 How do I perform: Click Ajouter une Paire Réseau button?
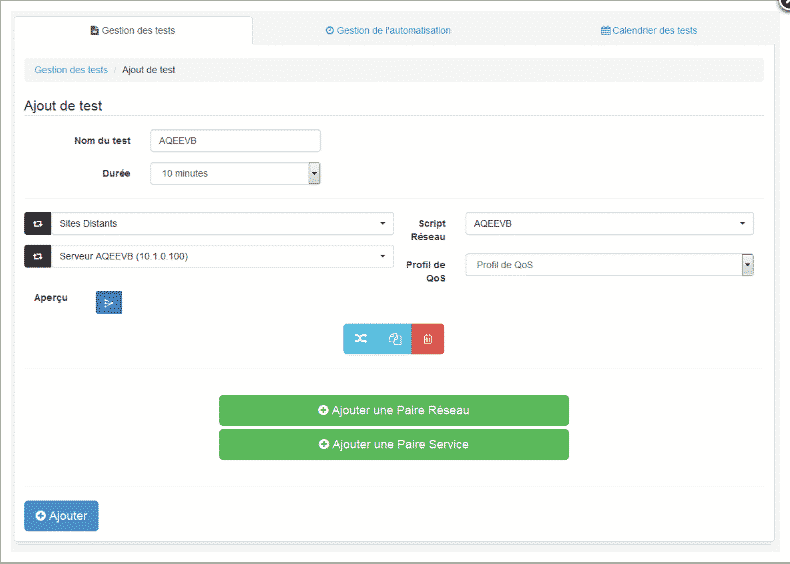point(393,410)
